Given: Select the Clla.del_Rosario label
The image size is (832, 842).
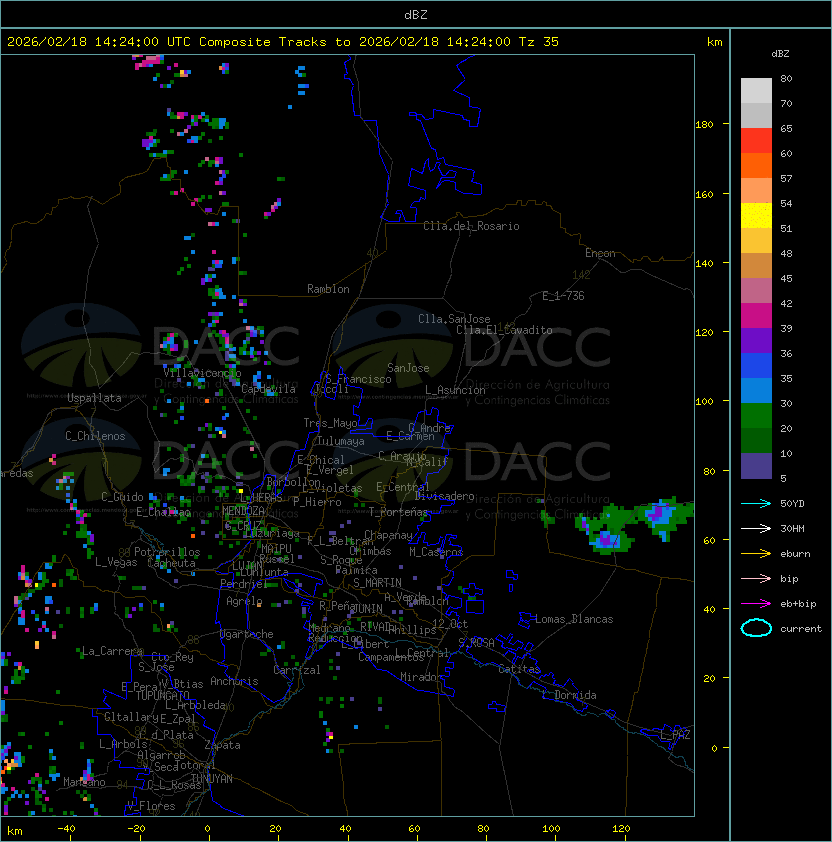Looking at the screenshot, I should [x=471, y=227].
